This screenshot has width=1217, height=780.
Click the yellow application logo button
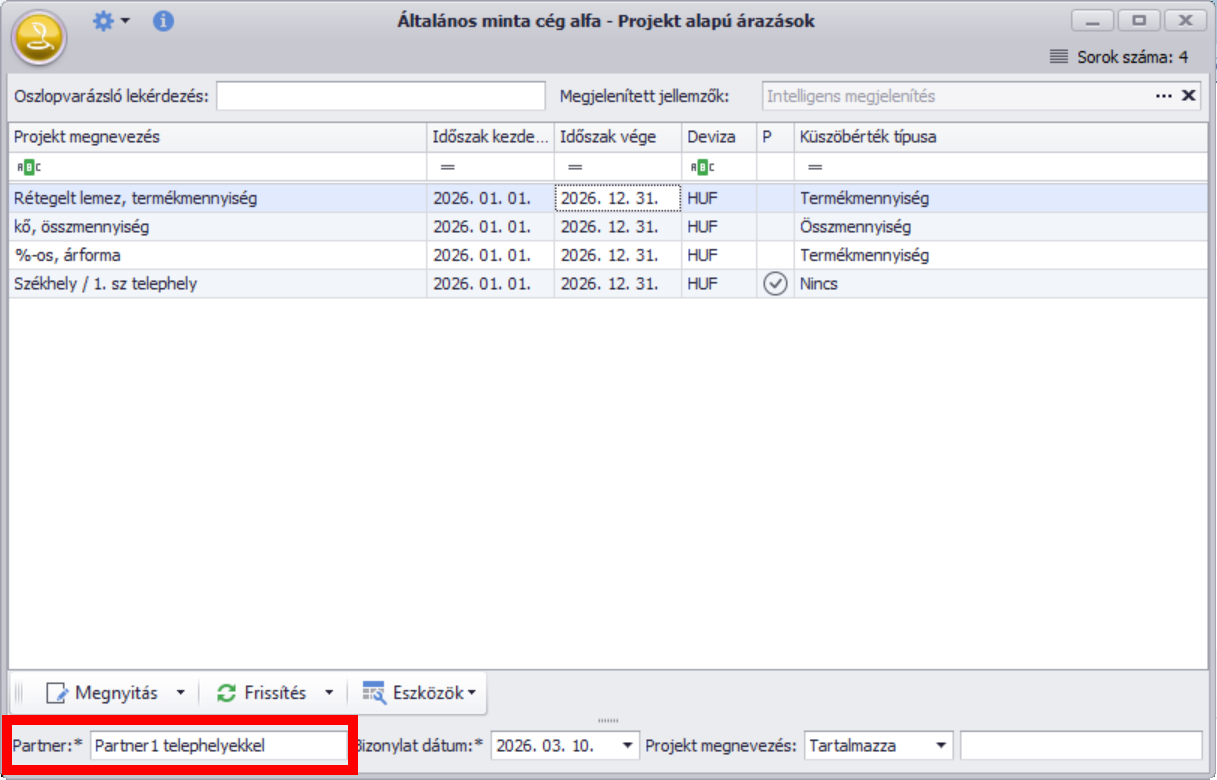[x=38, y=38]
